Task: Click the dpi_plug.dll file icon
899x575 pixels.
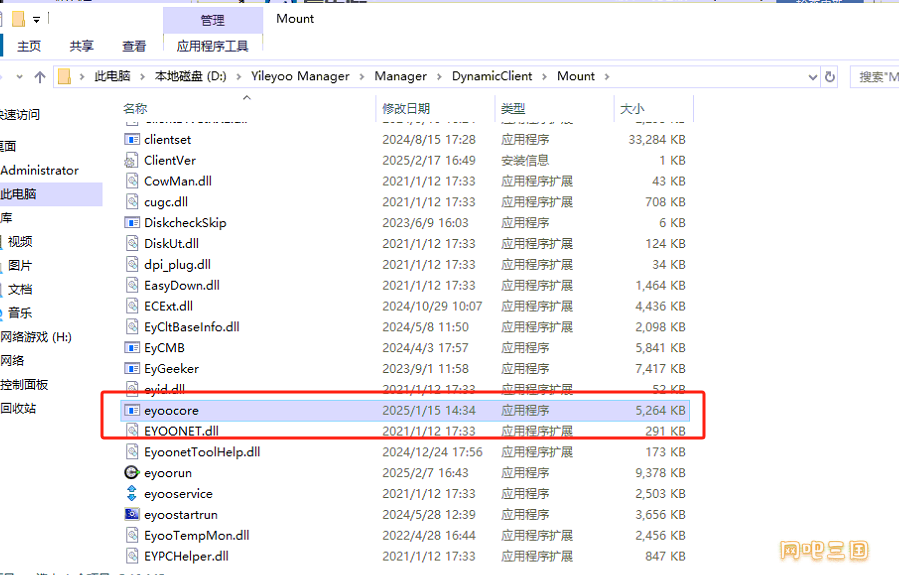Action: coord(132,264)
